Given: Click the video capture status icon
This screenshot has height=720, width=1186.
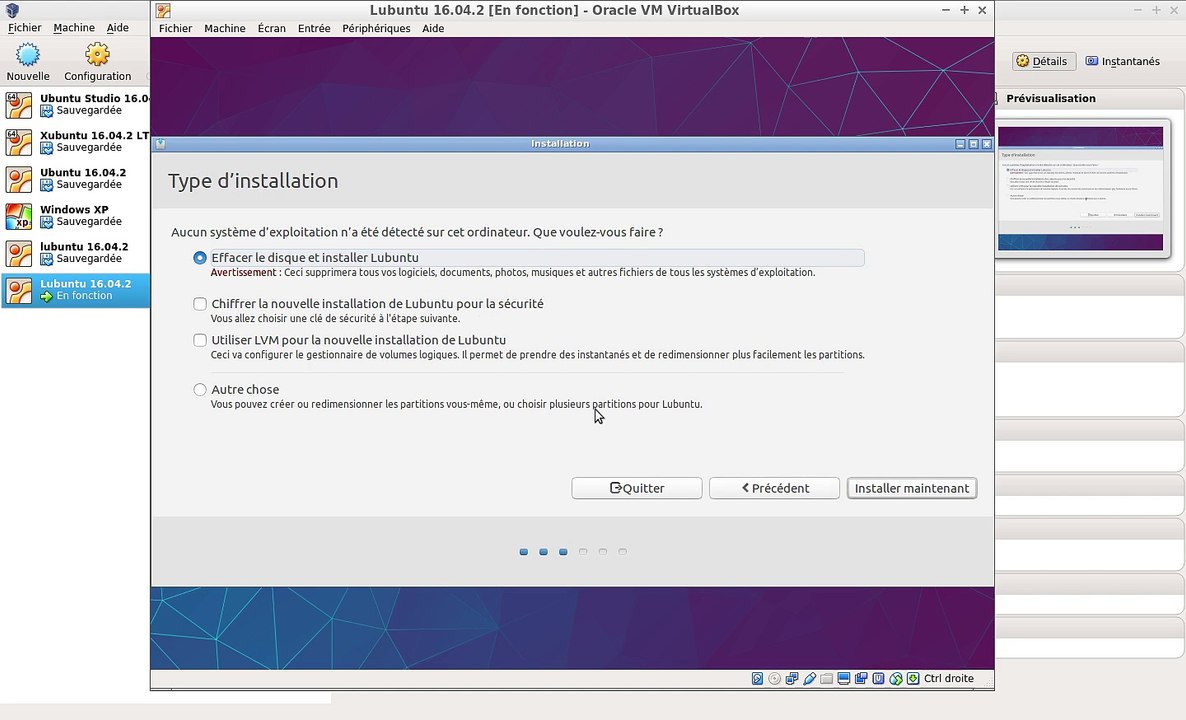Looking at the screenshot, I should point(862,678).
